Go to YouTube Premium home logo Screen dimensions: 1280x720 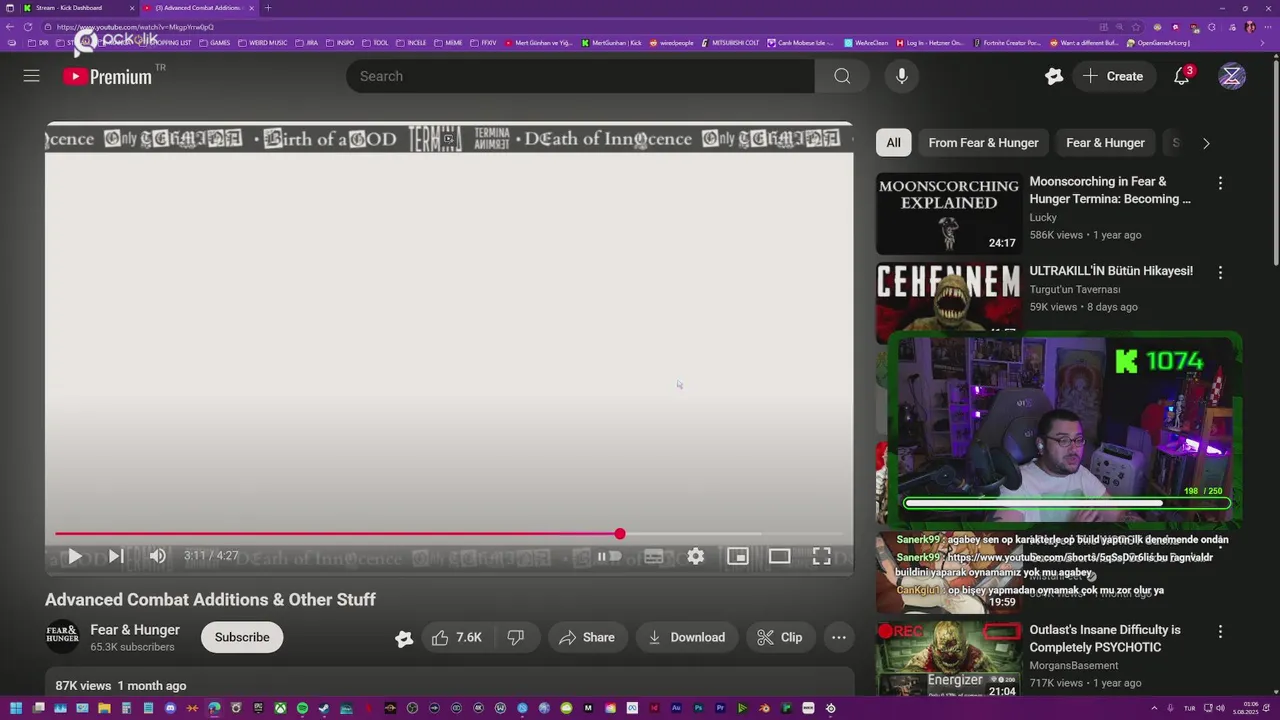coord(107,76)
